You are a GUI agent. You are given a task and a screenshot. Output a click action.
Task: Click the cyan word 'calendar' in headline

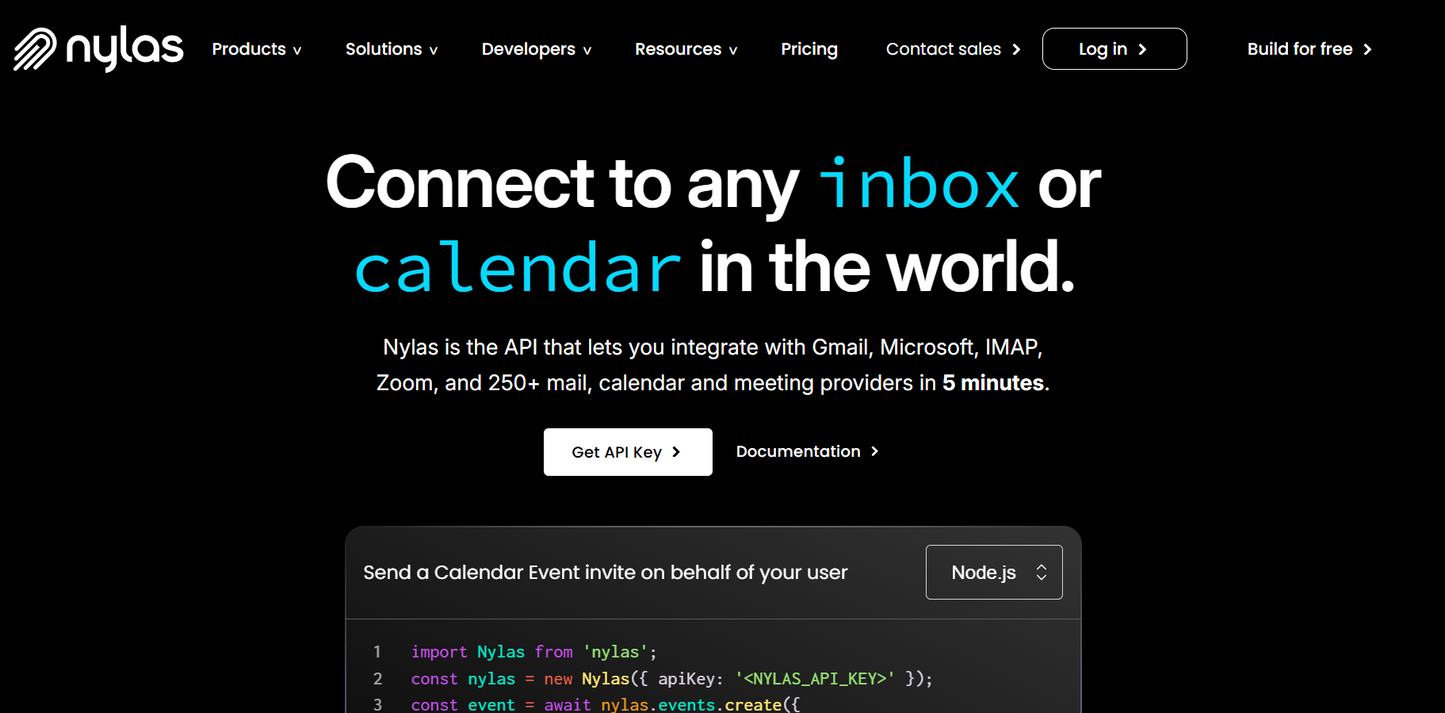pos(518,268)
